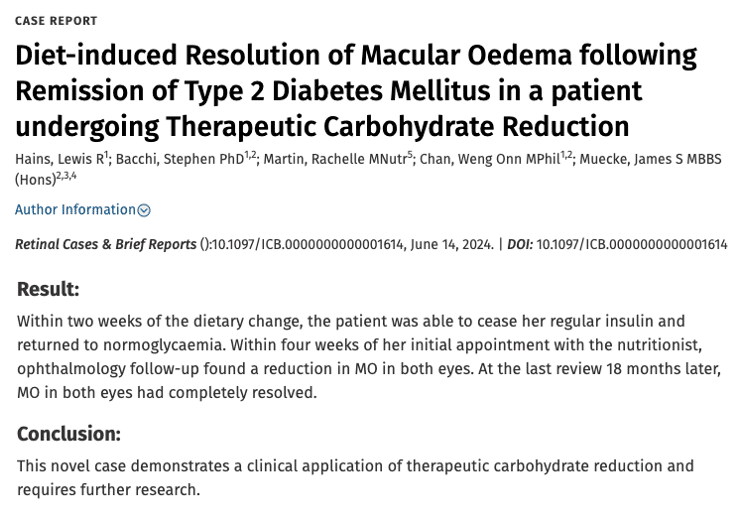Select author Muecke, James S MBBS
The image size is (746, 517).
650,159
